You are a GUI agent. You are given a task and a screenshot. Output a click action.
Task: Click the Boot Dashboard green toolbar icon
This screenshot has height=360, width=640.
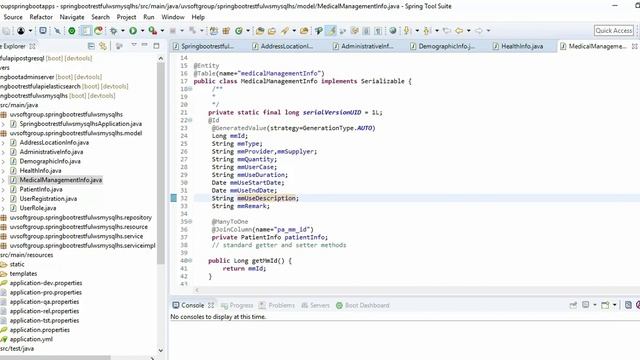(x=71, y=31)
